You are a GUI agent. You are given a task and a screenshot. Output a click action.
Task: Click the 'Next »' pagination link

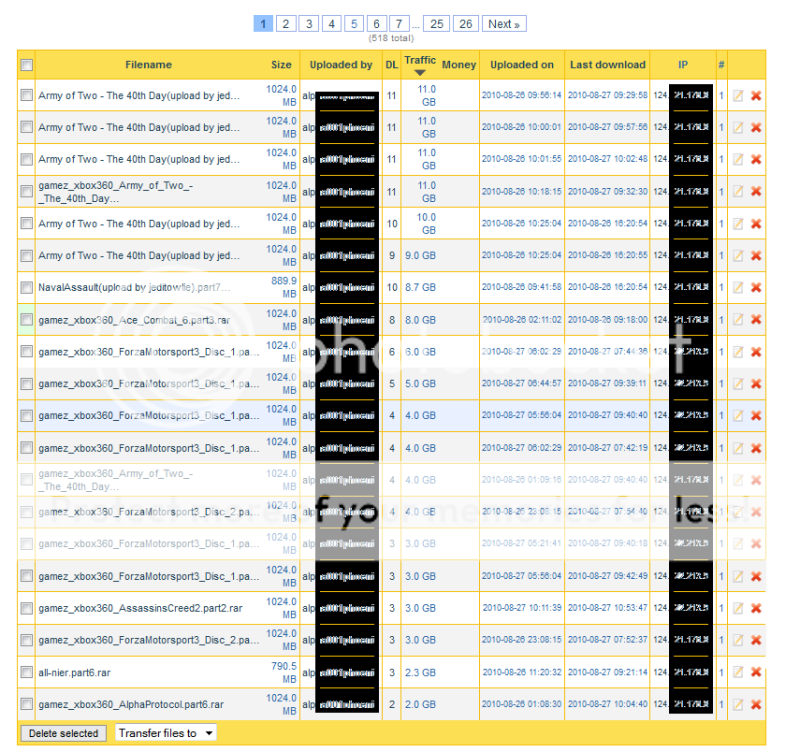(x=504, y=24)
